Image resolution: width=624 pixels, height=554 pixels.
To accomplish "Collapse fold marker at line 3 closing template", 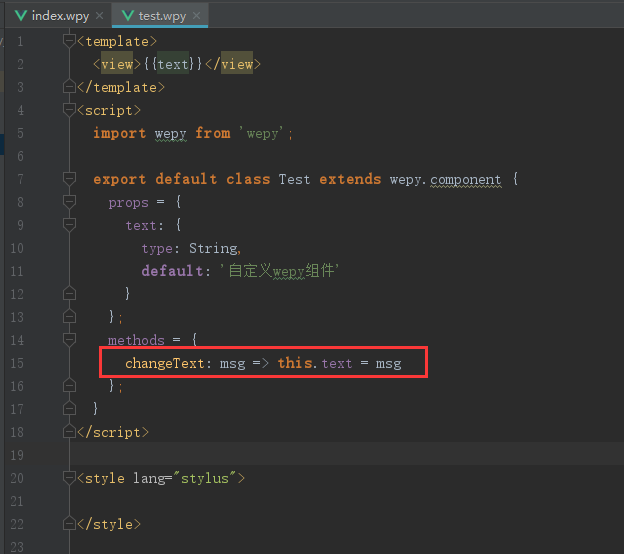I will (x=69, y=86).
